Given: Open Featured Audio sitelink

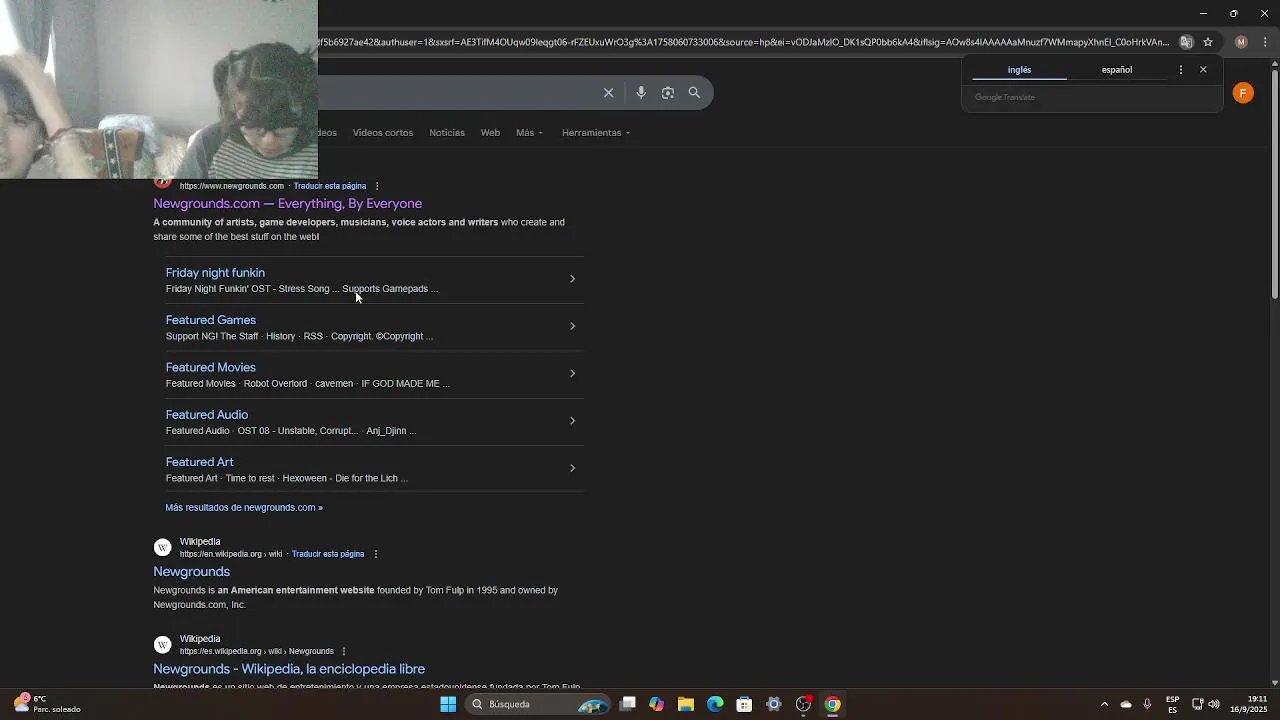Looking at the screenshot, I should 206,415.
